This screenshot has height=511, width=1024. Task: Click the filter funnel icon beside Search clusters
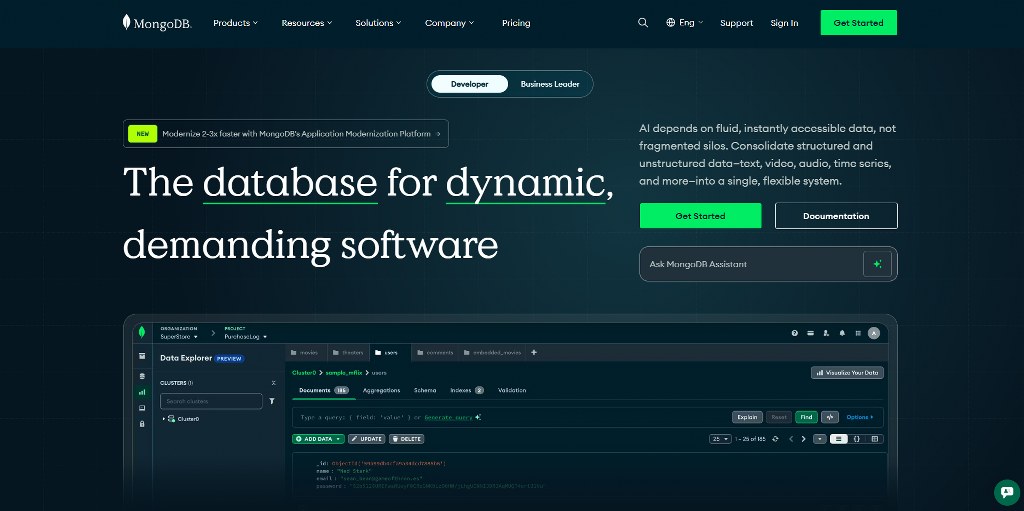[x=272, y=401]
